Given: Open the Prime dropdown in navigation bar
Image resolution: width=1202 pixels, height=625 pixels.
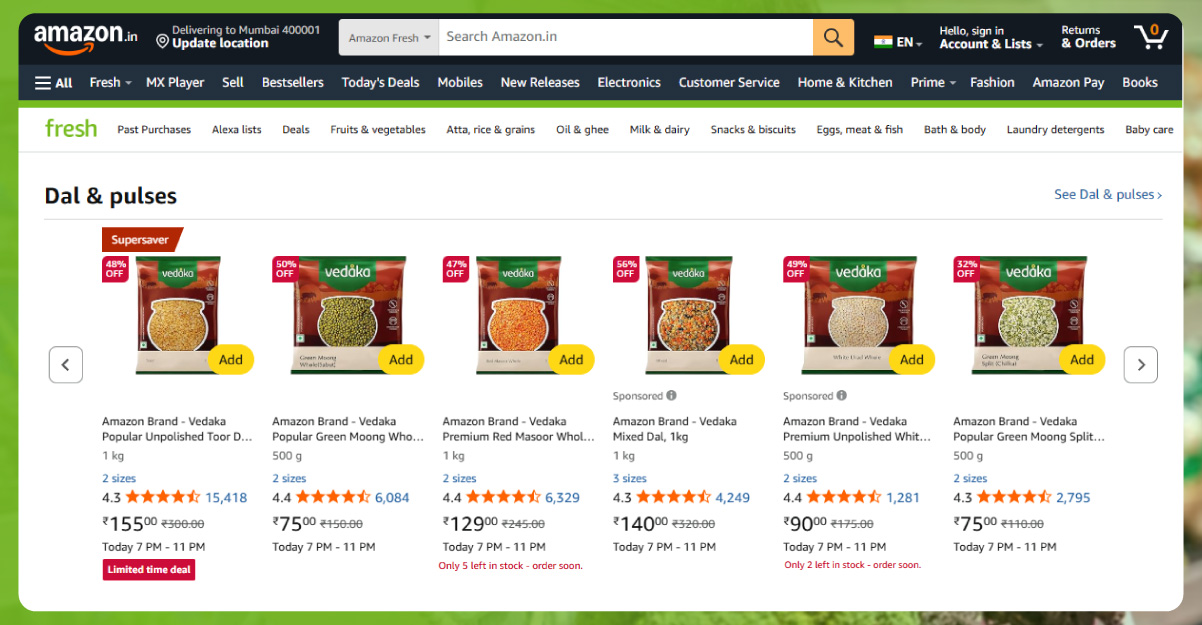Looking at the screenshot, I should [932, 83].
